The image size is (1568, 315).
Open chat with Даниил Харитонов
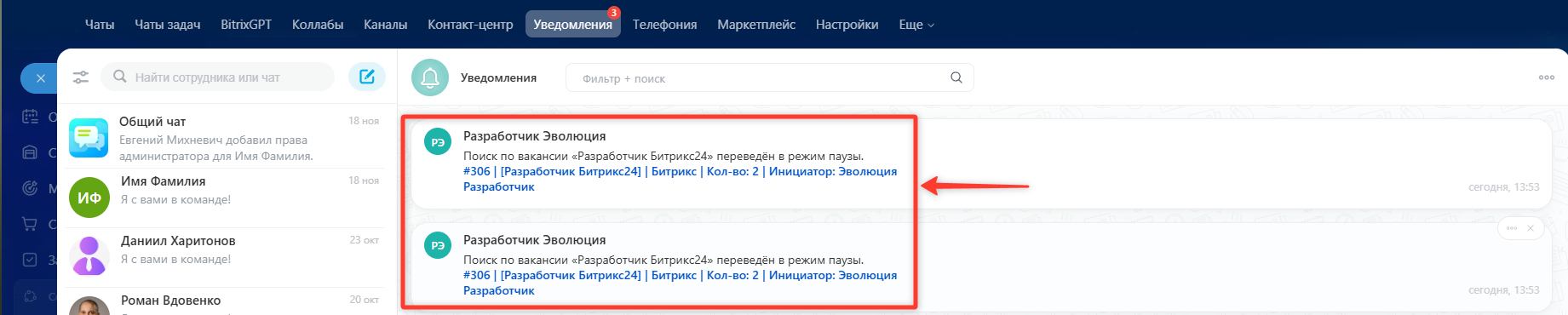click(x=227, y=257)
